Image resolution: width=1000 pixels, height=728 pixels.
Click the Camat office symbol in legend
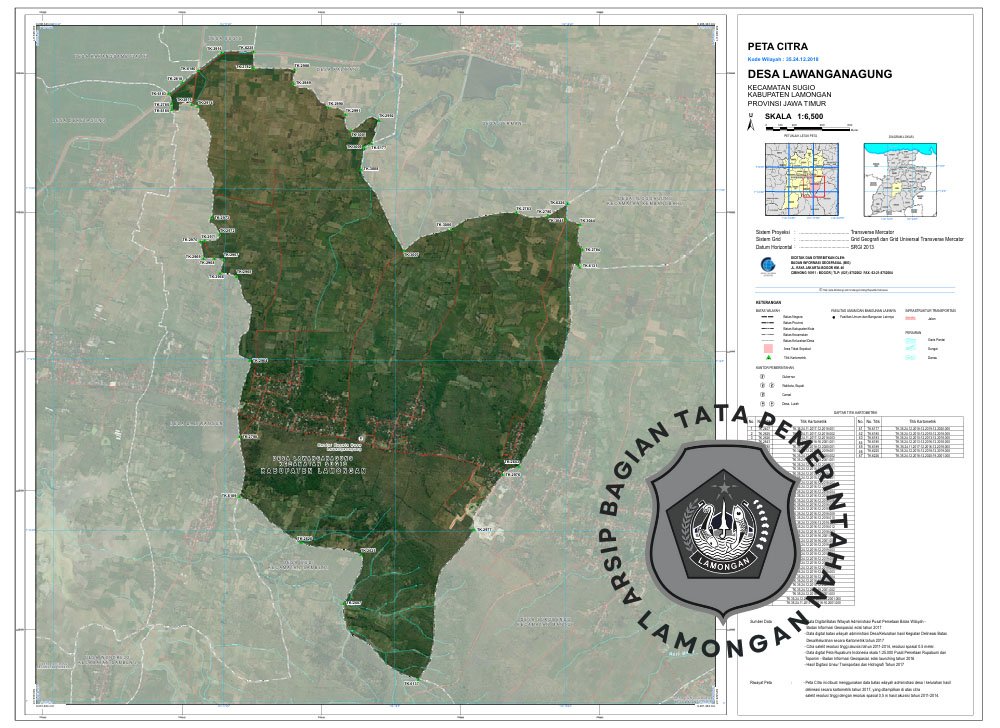click(762, 394)
